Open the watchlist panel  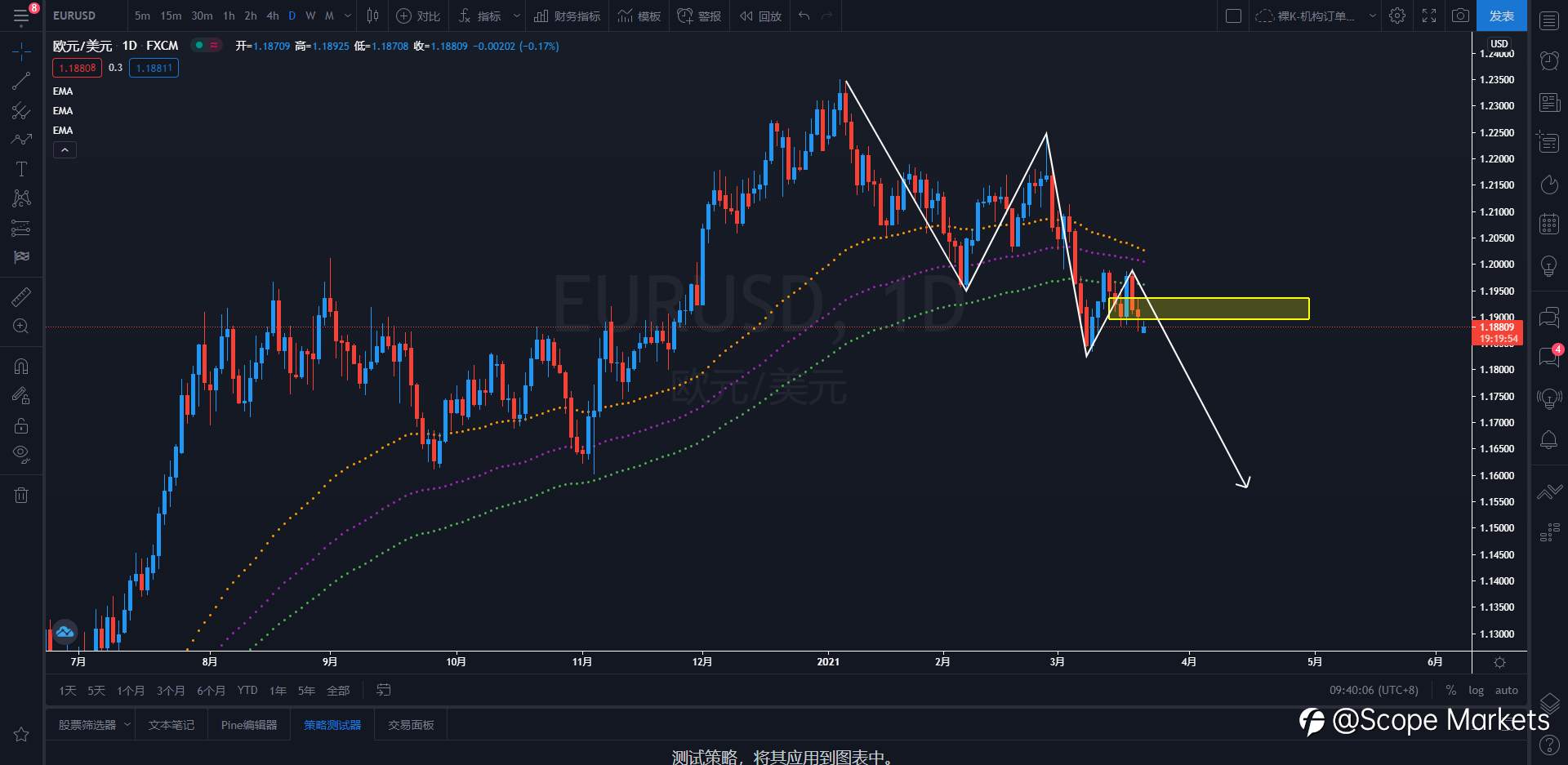1549,21
